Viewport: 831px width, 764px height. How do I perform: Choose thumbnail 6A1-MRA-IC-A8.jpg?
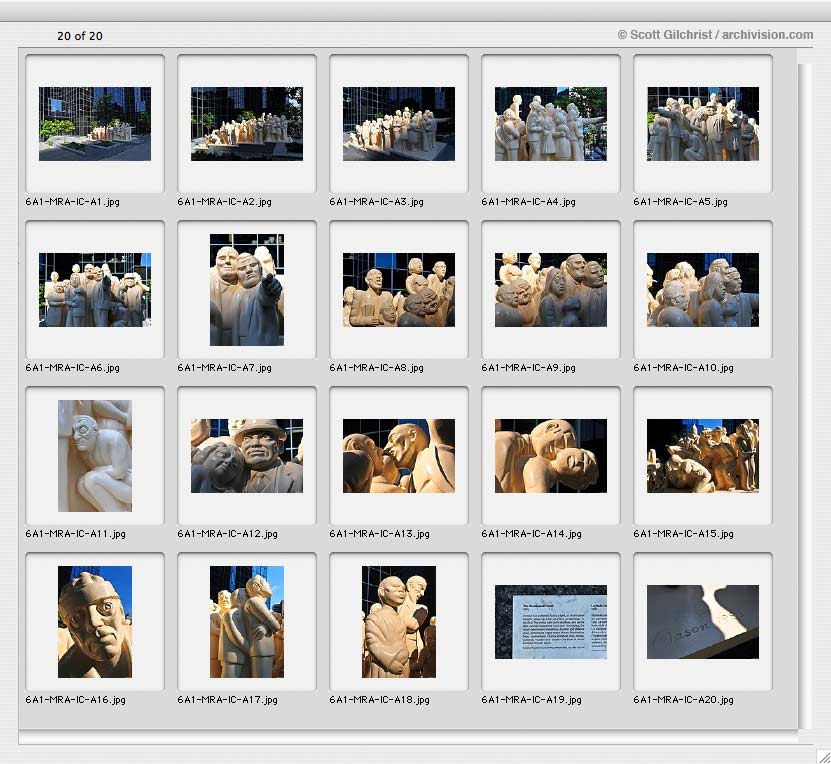click(x=399, y=290)
